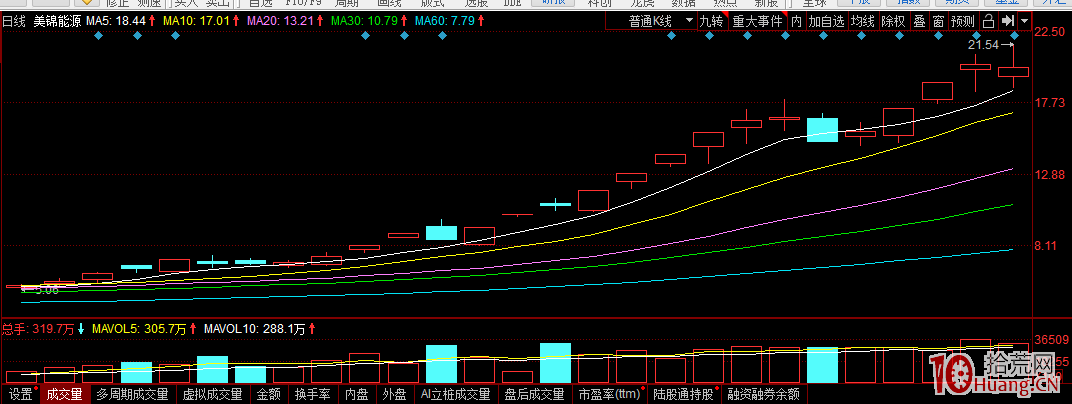The image size is (1072, 404).
Task: Open the 重大事件 major events button
Action: pos(755,20)
